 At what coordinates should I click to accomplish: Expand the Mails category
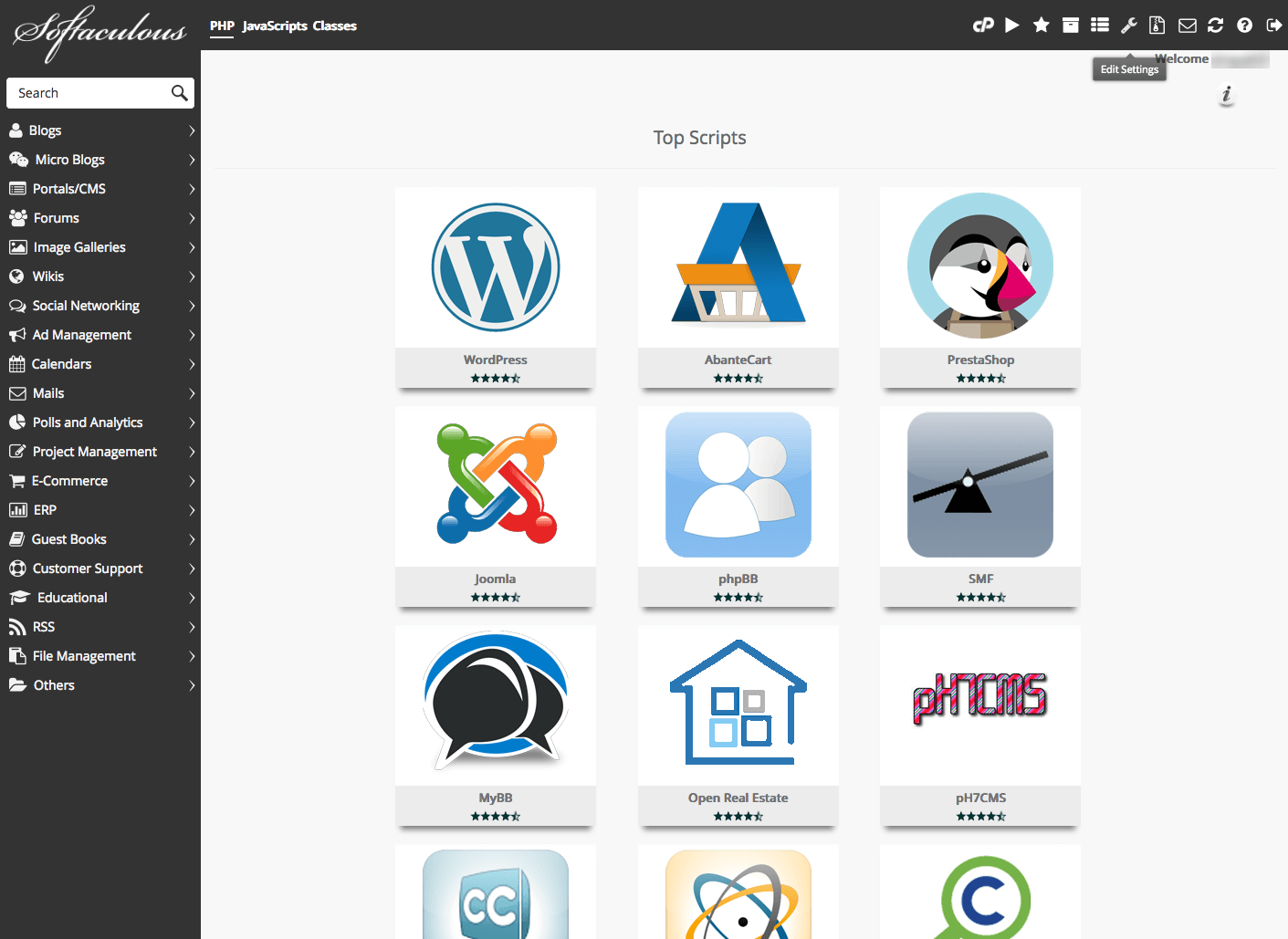click(x=100, y=393)
